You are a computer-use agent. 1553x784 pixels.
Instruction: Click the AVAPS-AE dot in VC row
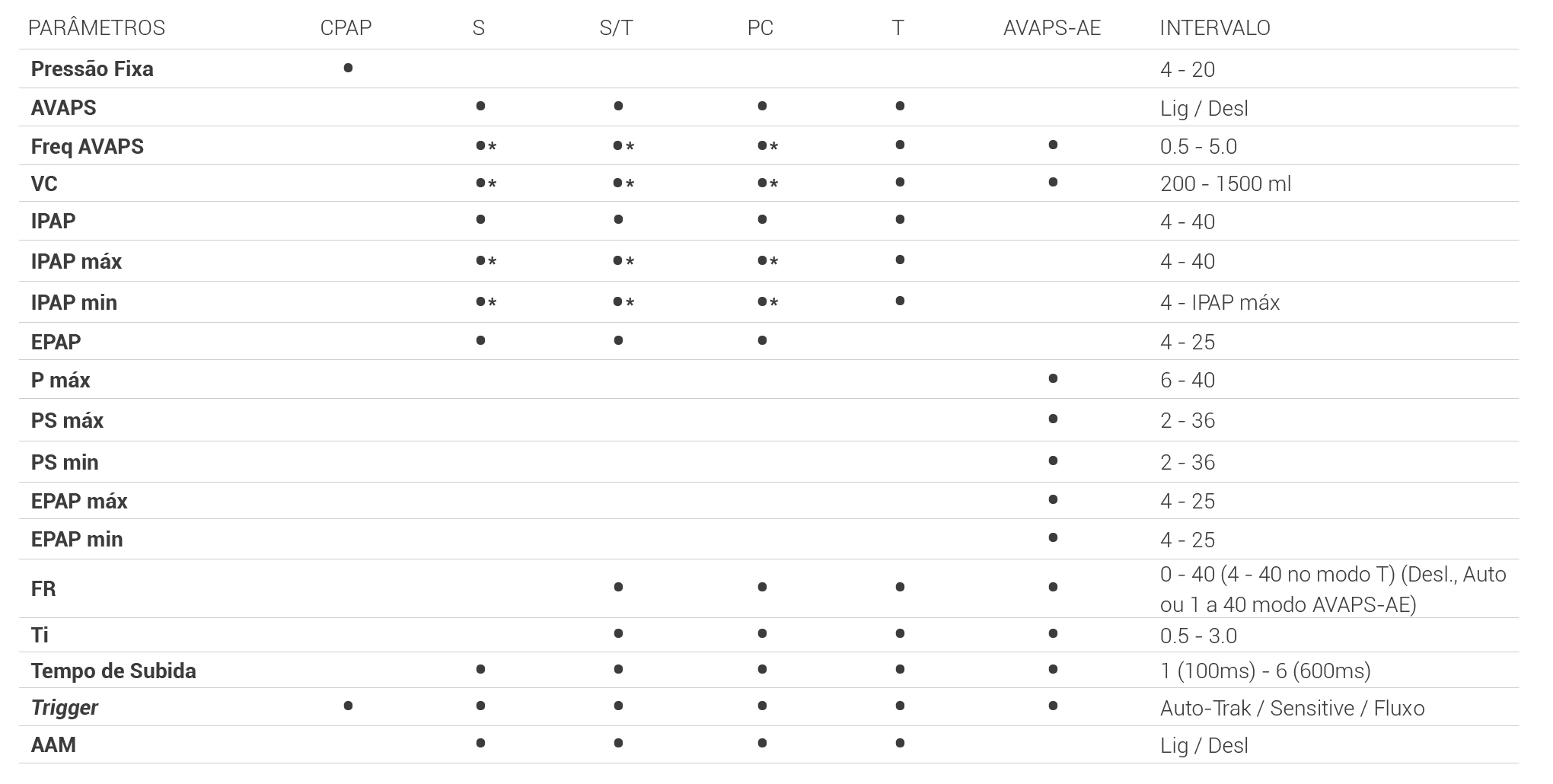(x=1053, y=182)
